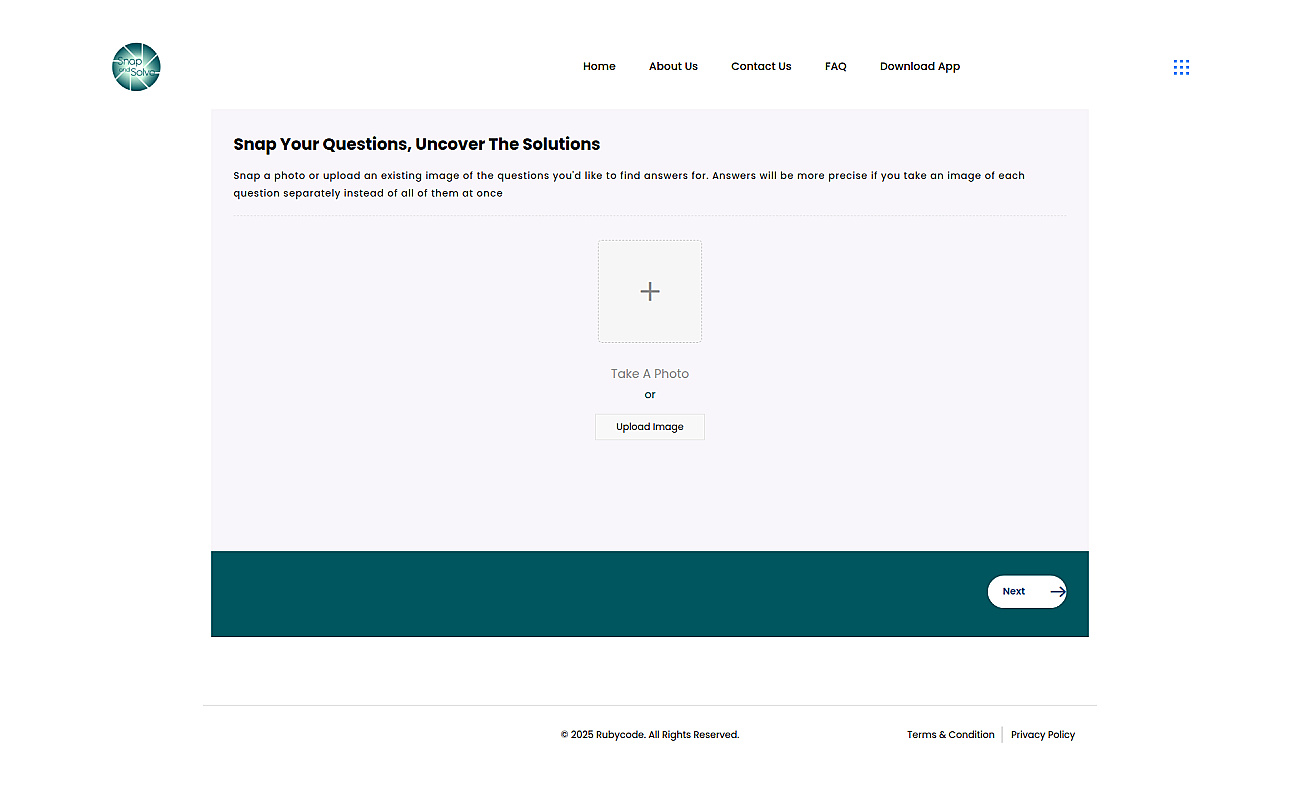Go to the Home page
Image resolution: width=1300 pixels, height=788 pixels.
(x=599, y=66)
